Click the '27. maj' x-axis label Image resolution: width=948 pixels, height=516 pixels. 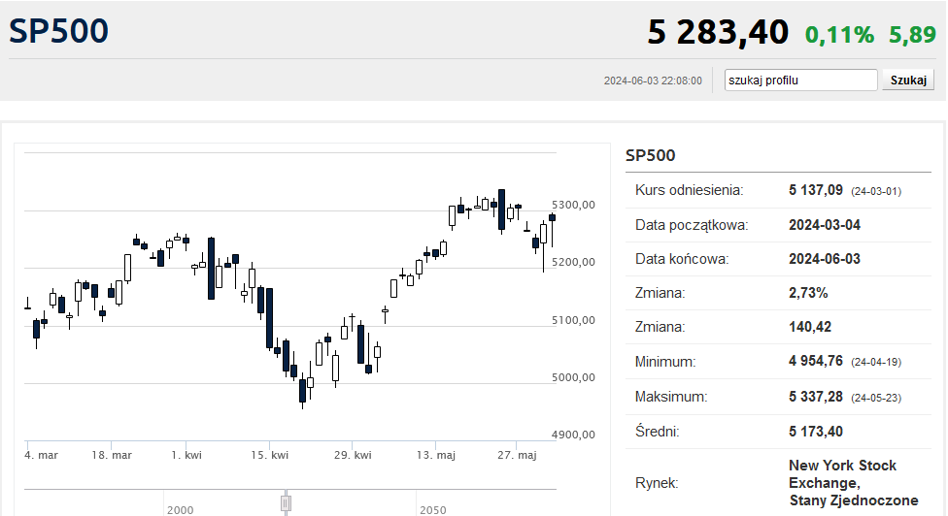pyautogui.click(x=516, y=455)
